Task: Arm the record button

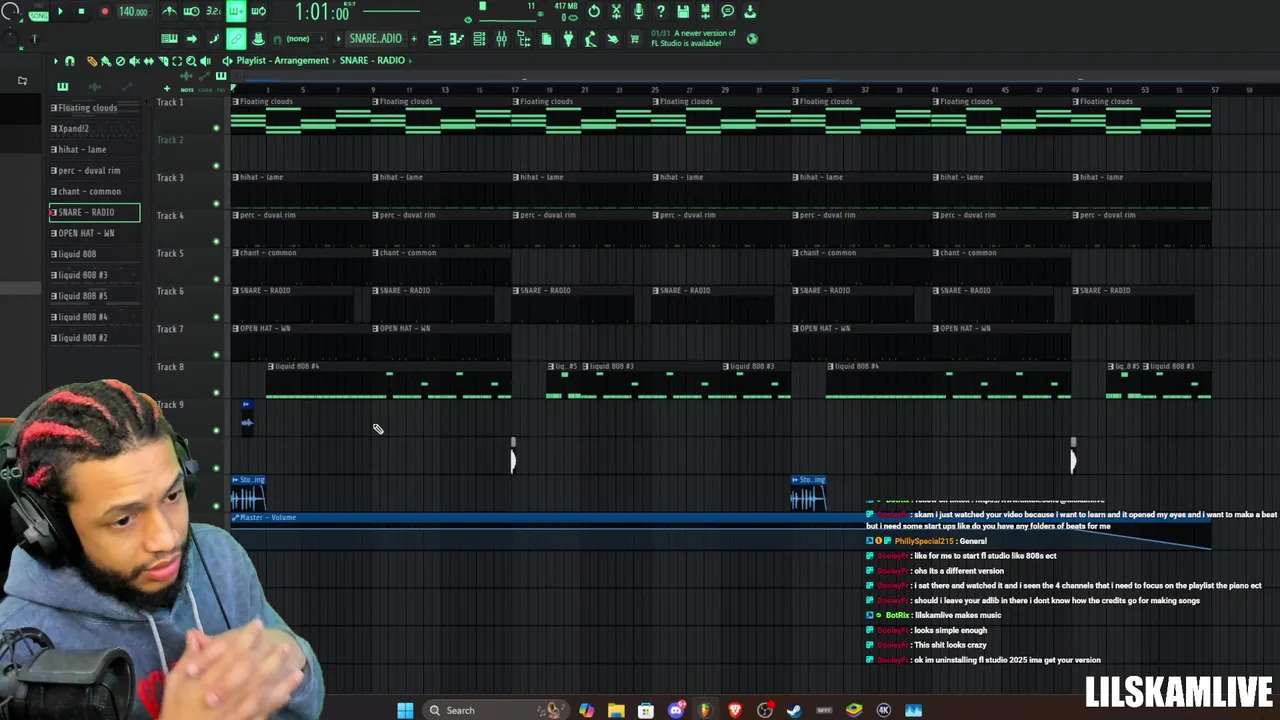Action: click(x=105, y=11)
